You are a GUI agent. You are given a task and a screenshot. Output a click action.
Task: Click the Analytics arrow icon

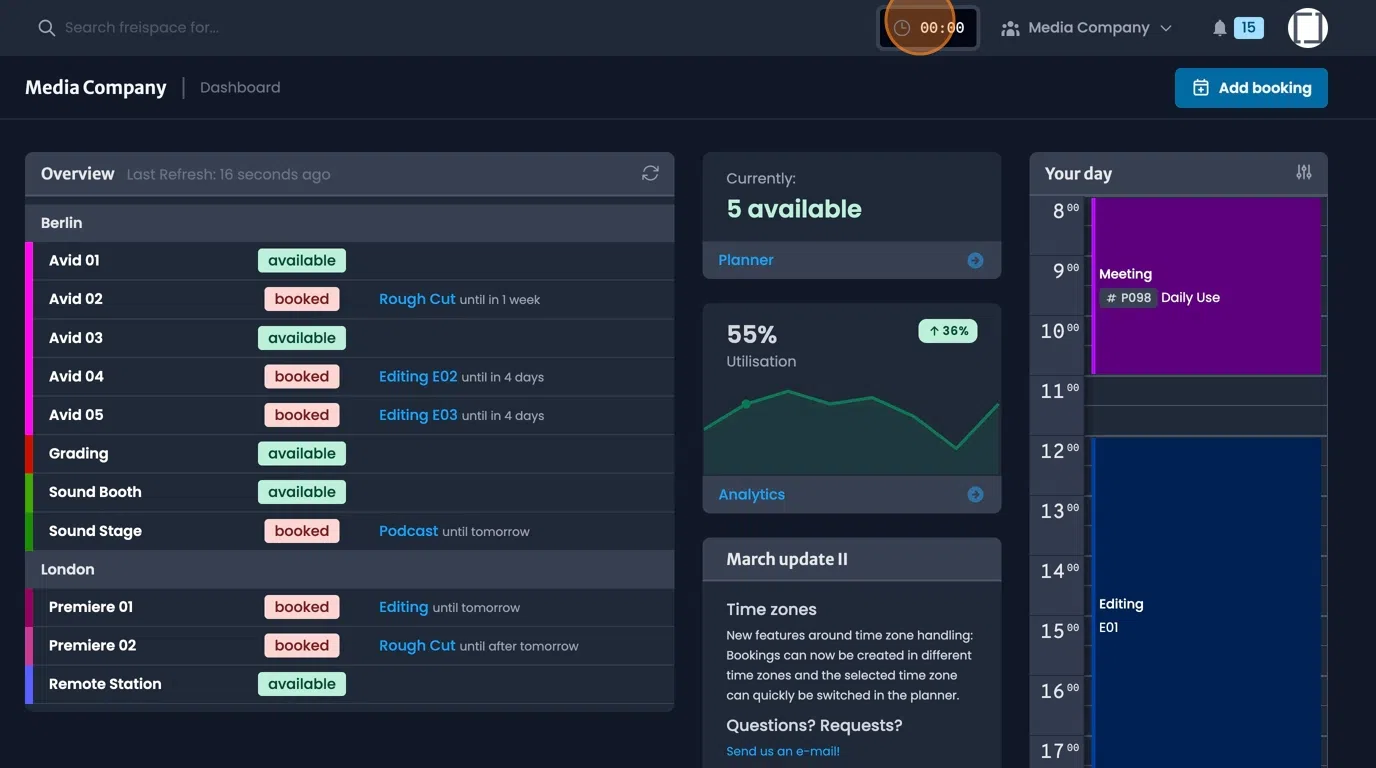point(975,495)
